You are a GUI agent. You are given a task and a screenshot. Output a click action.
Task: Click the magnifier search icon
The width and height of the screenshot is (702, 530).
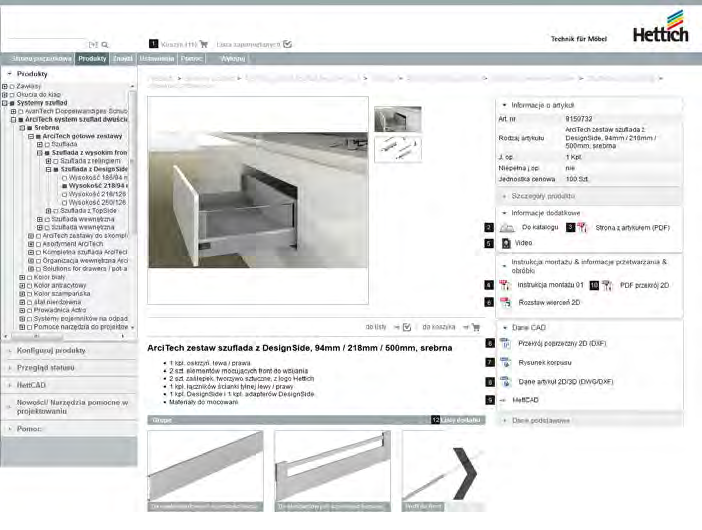pos(105,45)
